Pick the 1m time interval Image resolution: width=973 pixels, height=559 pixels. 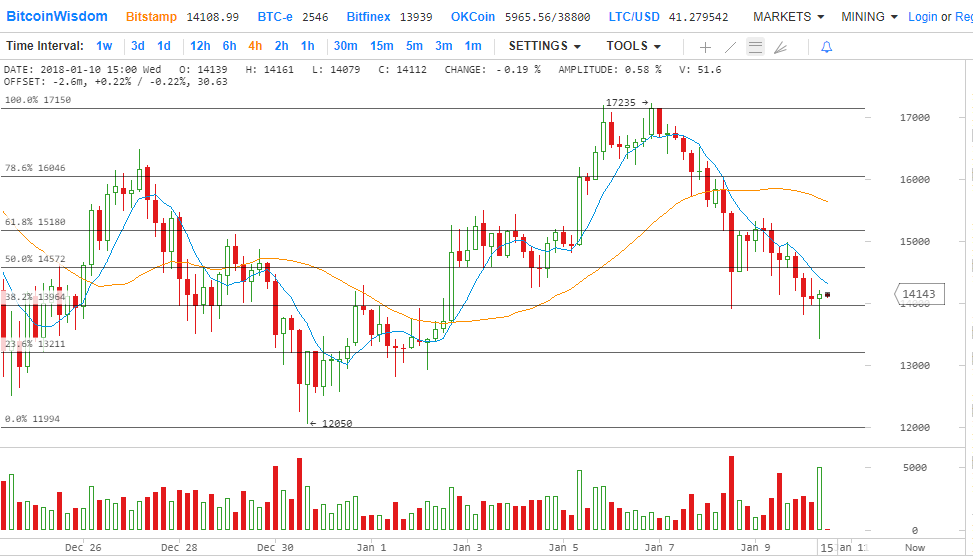(473, 46)
